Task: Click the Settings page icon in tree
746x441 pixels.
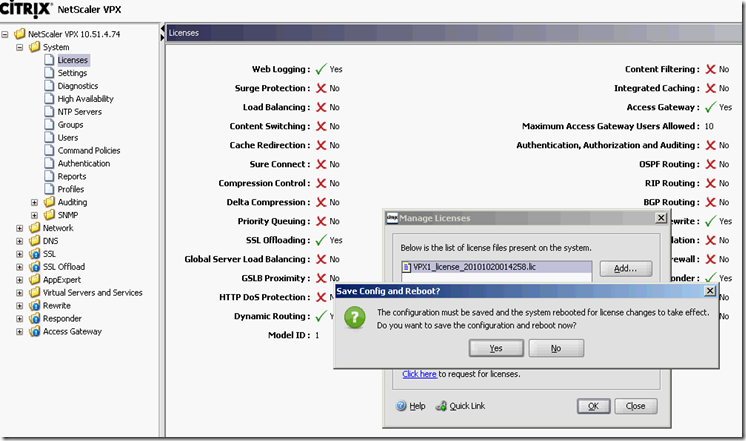Action: pos(49,72)
